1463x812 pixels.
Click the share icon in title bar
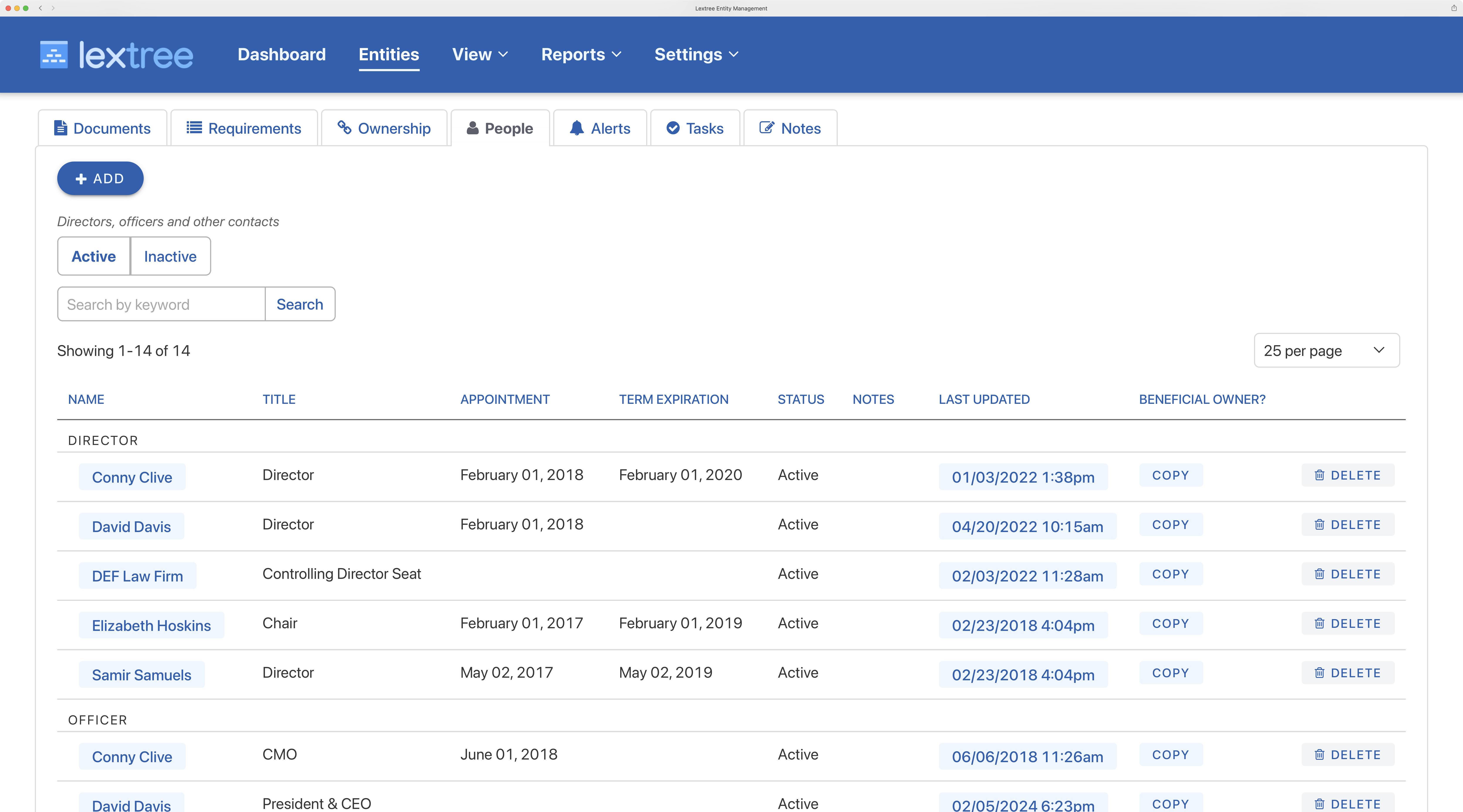coord(1453,8)
